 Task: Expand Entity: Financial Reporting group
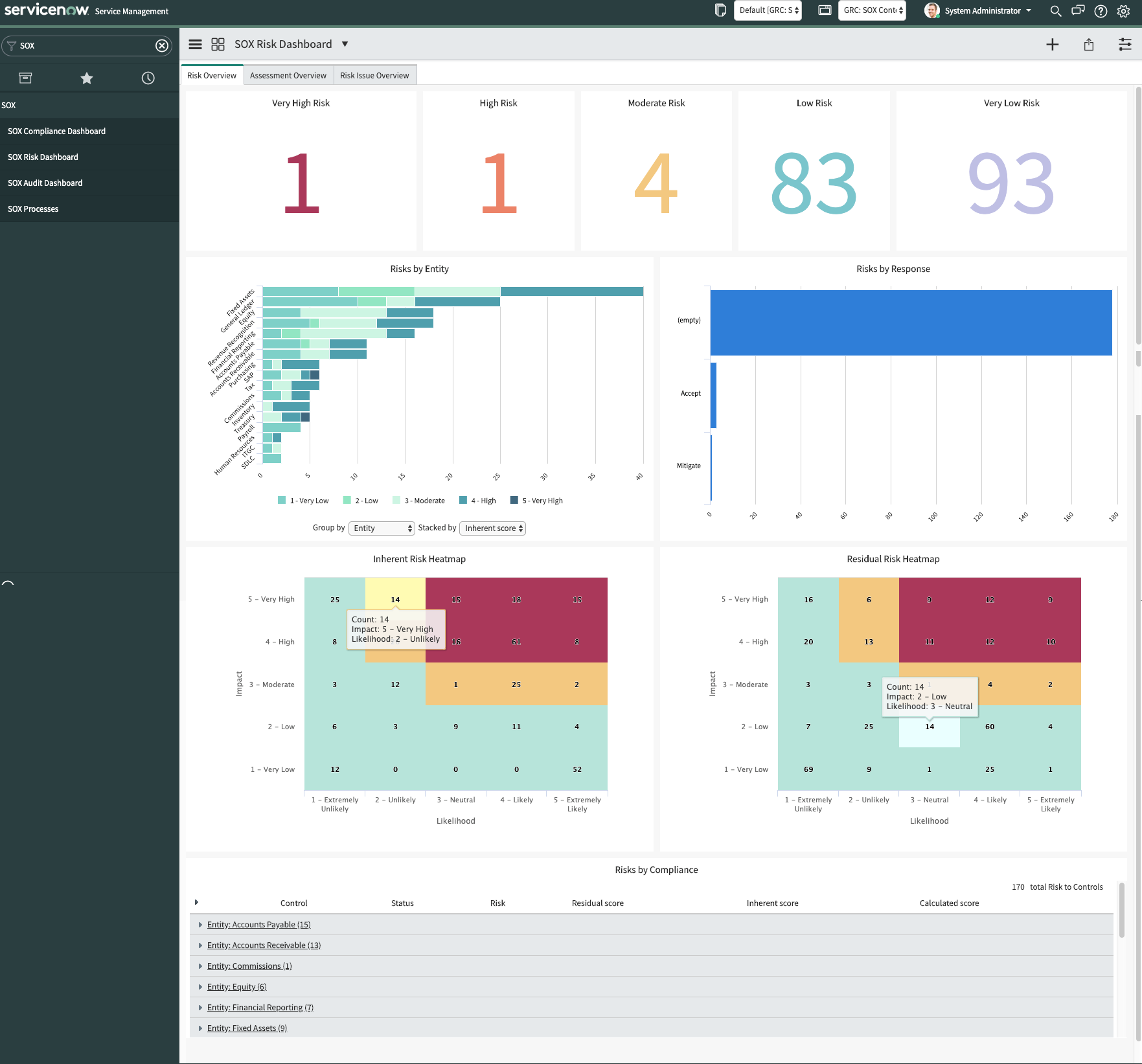[x=200, y=1008]
